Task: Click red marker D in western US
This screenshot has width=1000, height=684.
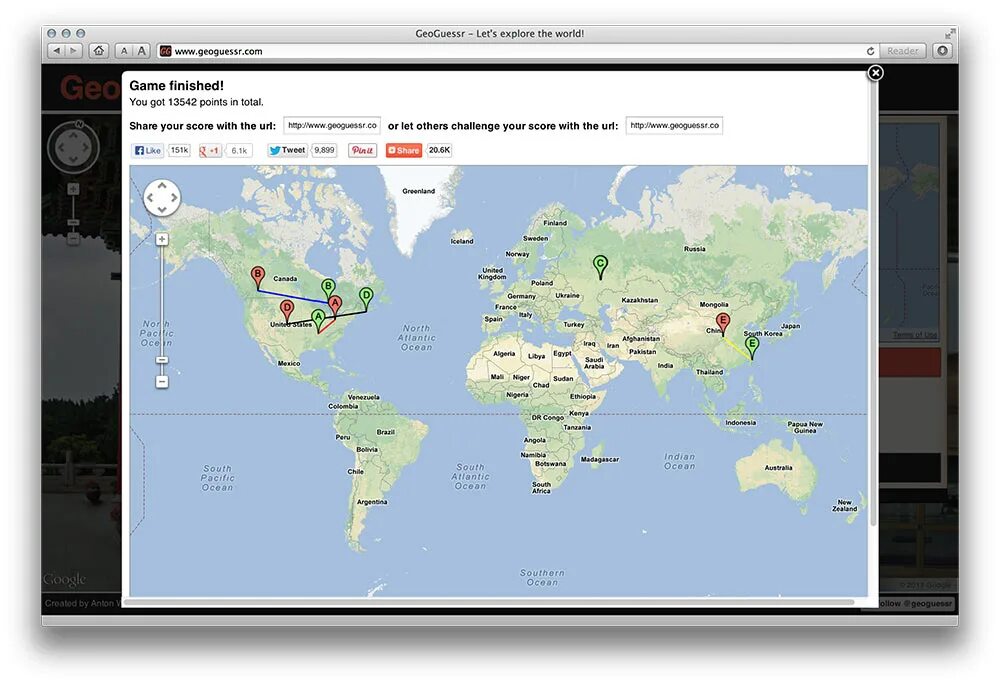Action: pos(287,309)
